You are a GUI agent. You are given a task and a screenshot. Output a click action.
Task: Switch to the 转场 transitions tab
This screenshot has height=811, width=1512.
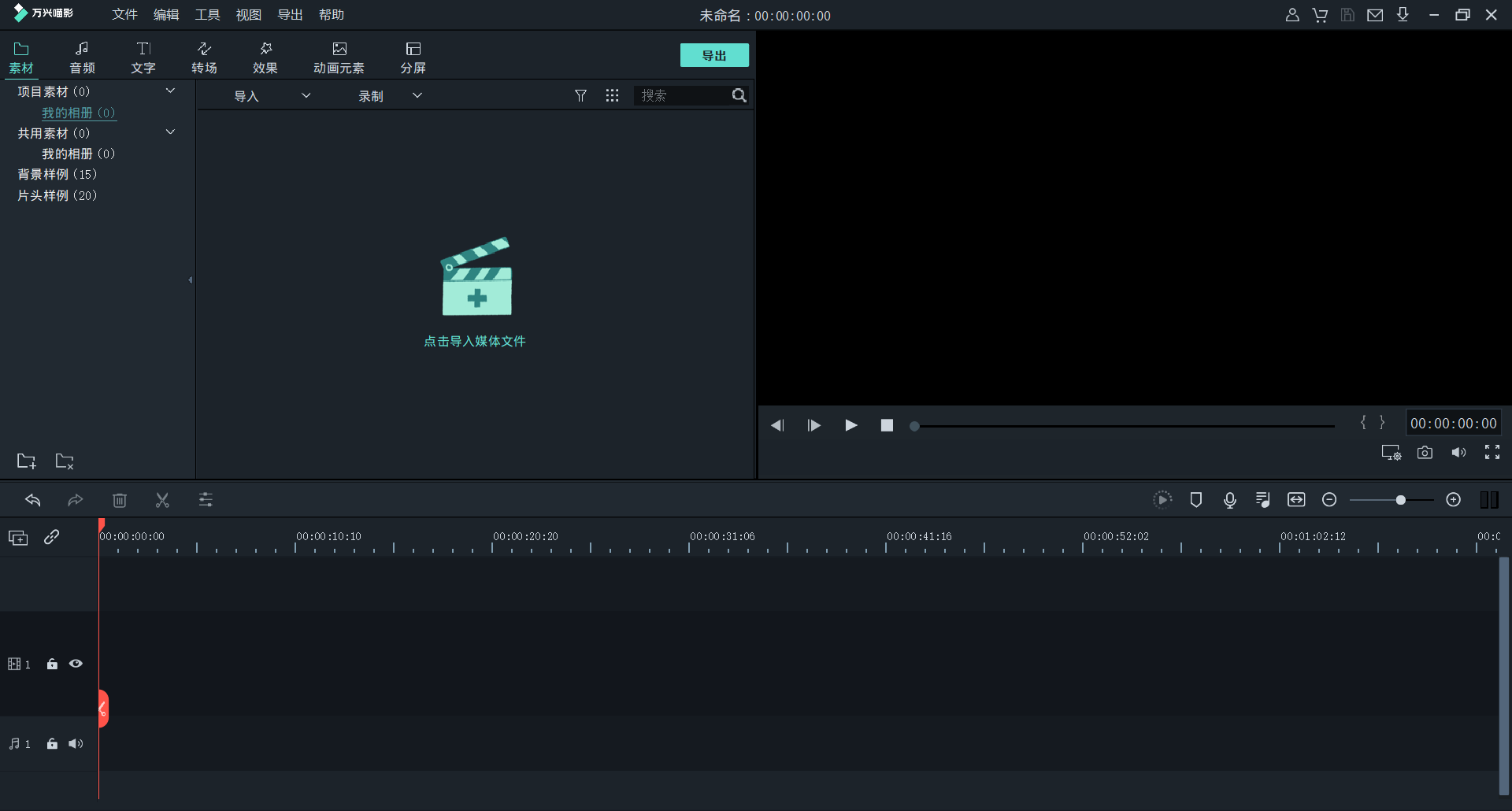(204, 57)
